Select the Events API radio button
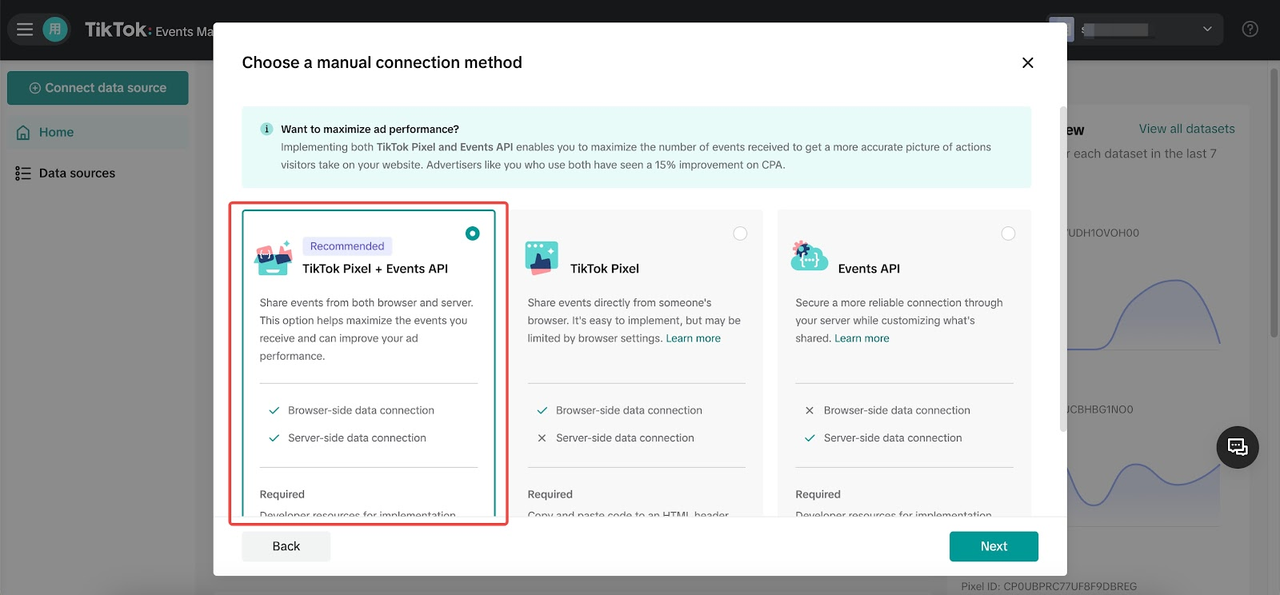 click(1008, 233)
